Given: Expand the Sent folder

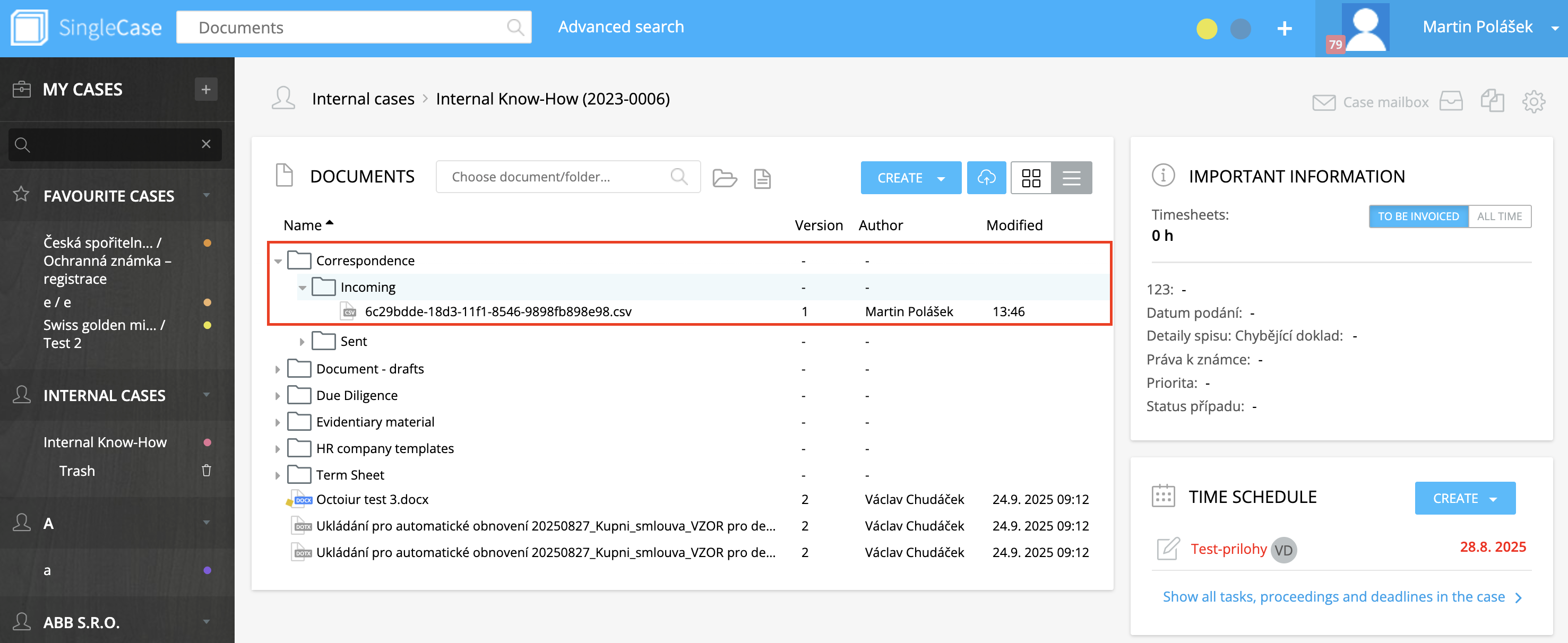Looking at the screenshot, I should pyautogui.click(x=302, y=342).
